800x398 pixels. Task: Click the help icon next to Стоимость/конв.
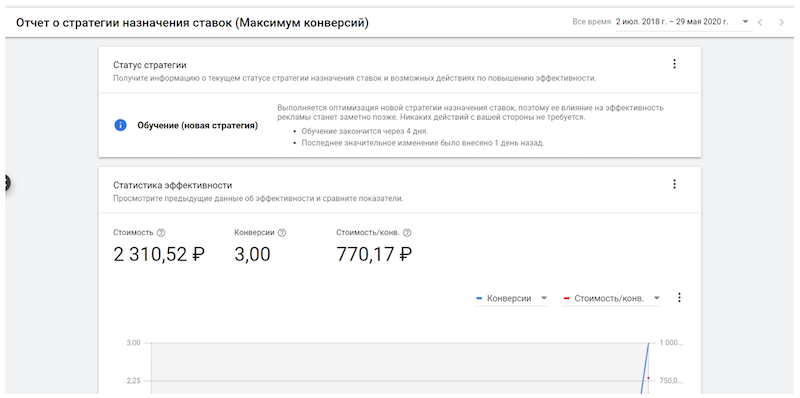pyautogui.click(x=407, y=232)
